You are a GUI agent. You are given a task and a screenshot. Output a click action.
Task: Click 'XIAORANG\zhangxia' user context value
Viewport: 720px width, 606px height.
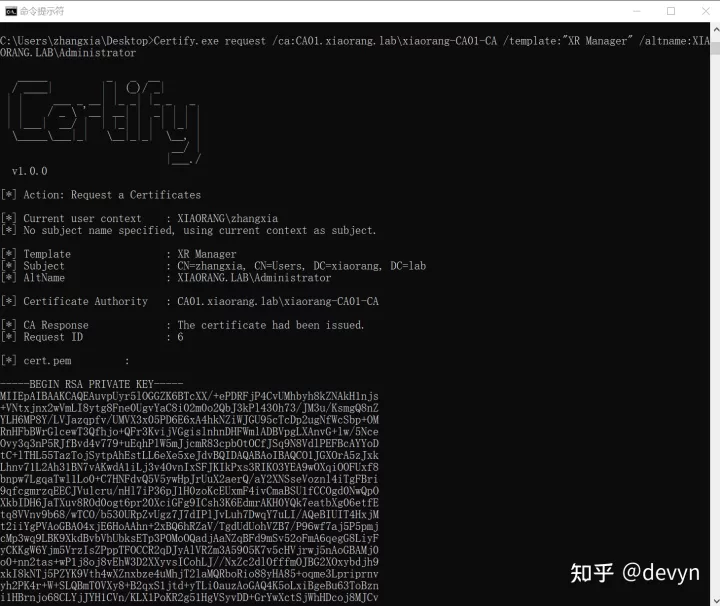228,219
